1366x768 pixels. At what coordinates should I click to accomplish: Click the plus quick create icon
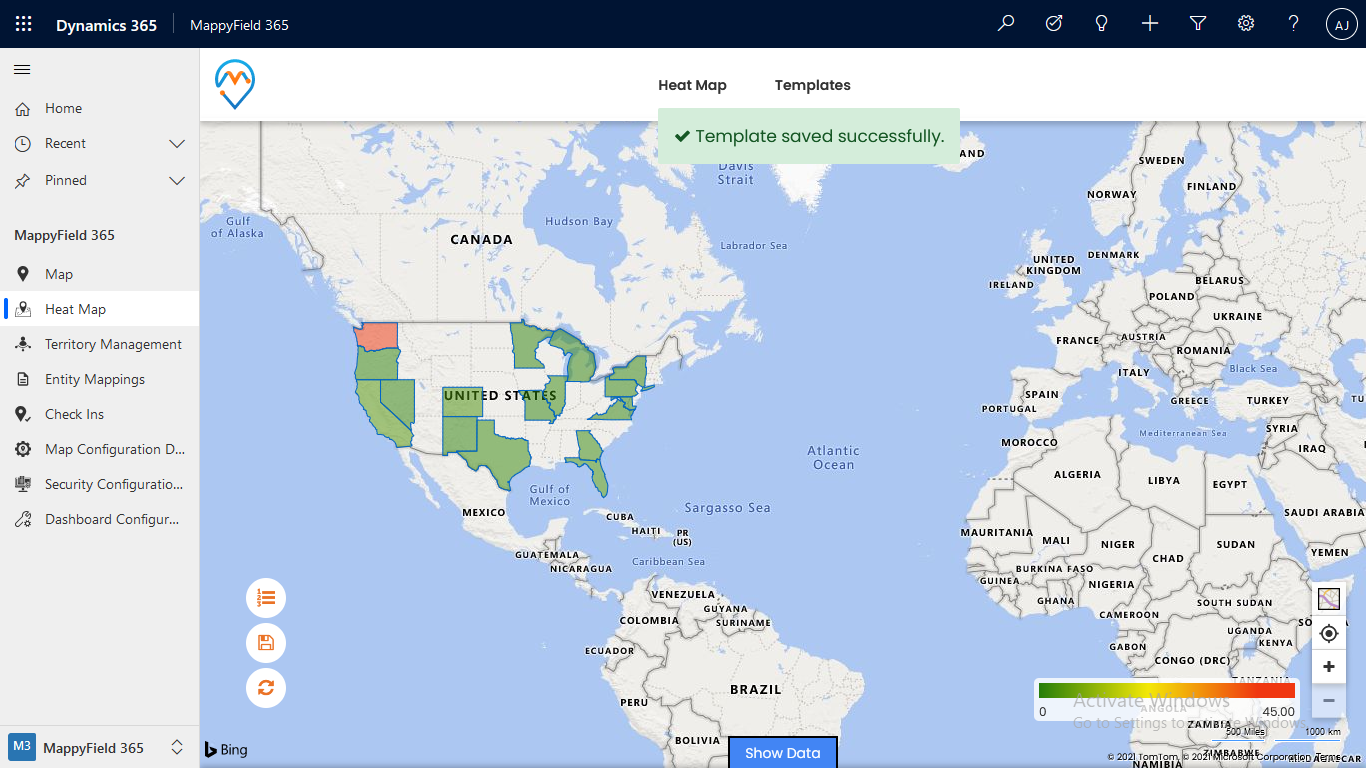coord(1150,24)
